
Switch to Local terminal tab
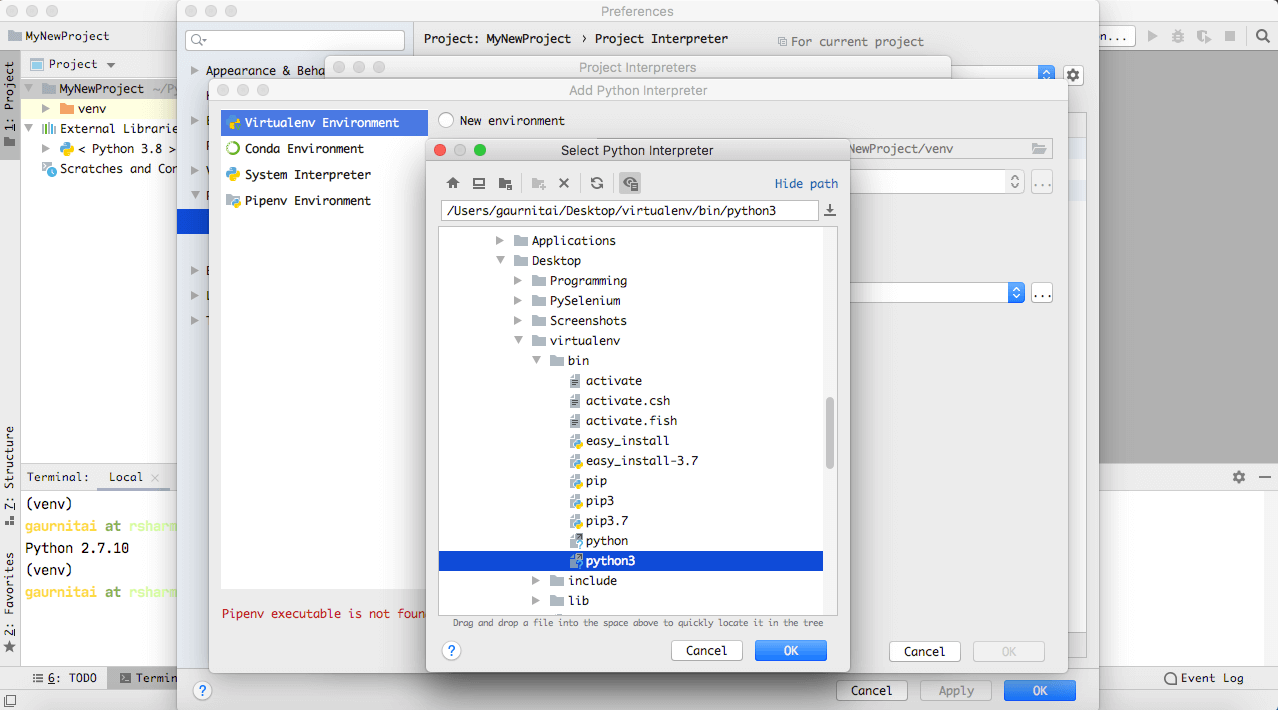(x=126, y=477)
